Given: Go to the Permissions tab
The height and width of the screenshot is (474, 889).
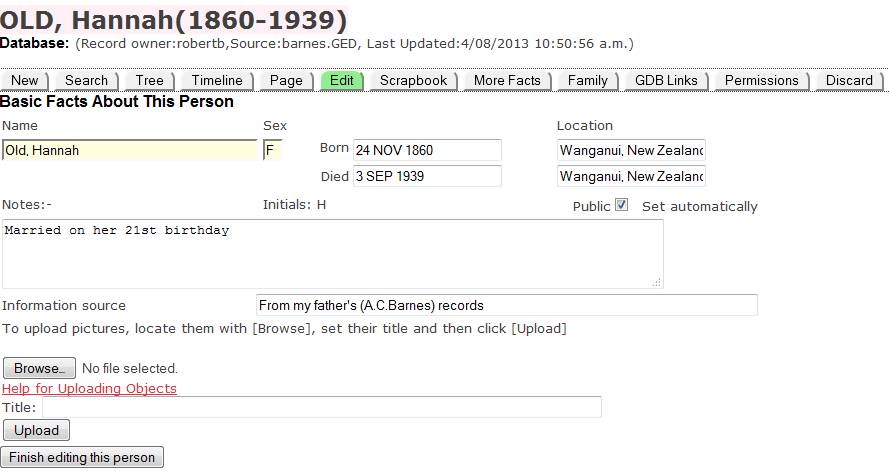Looking at the screenshot, I should click(x=762, y=81).
